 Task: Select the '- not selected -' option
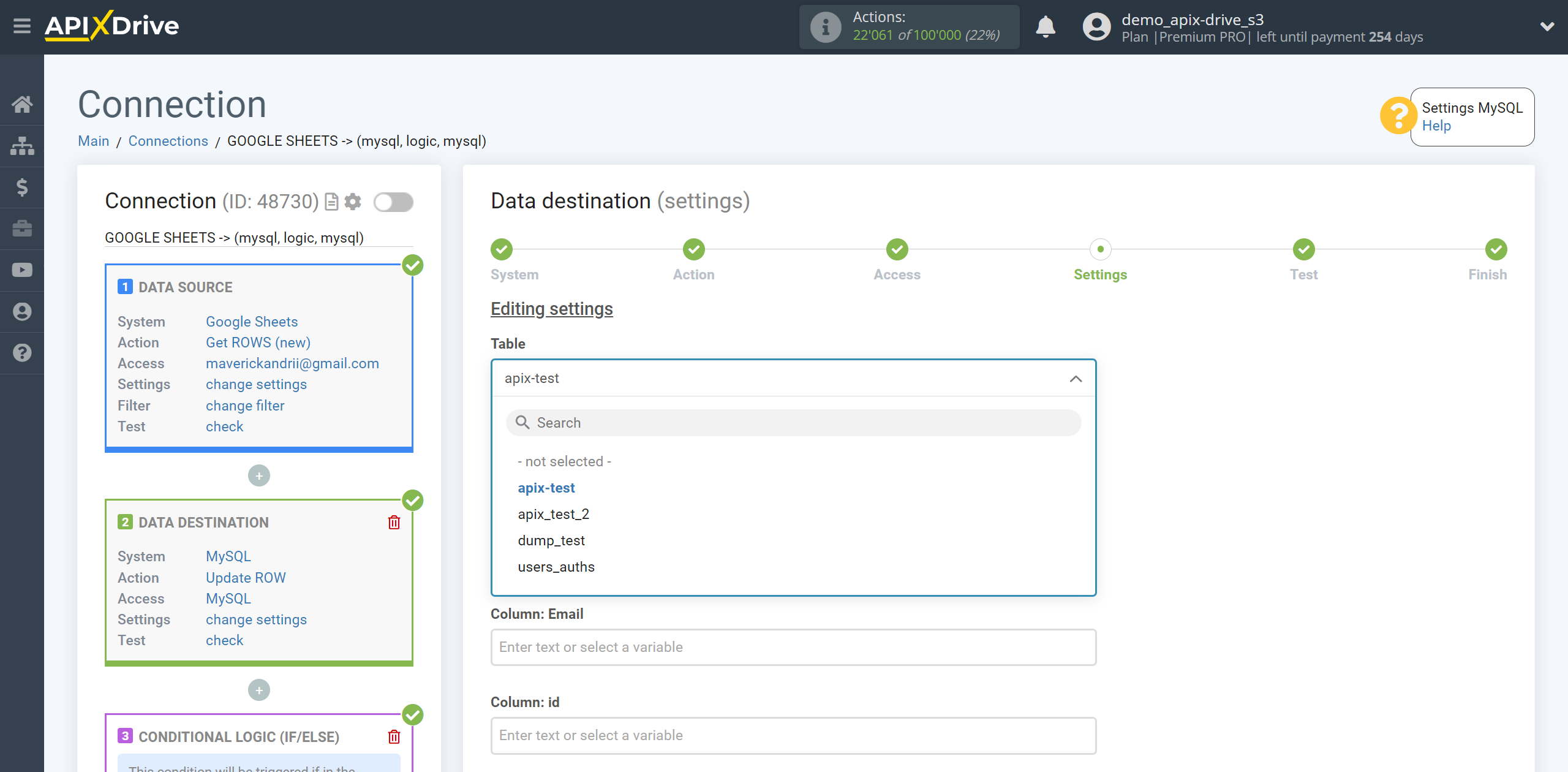(564, 461)
